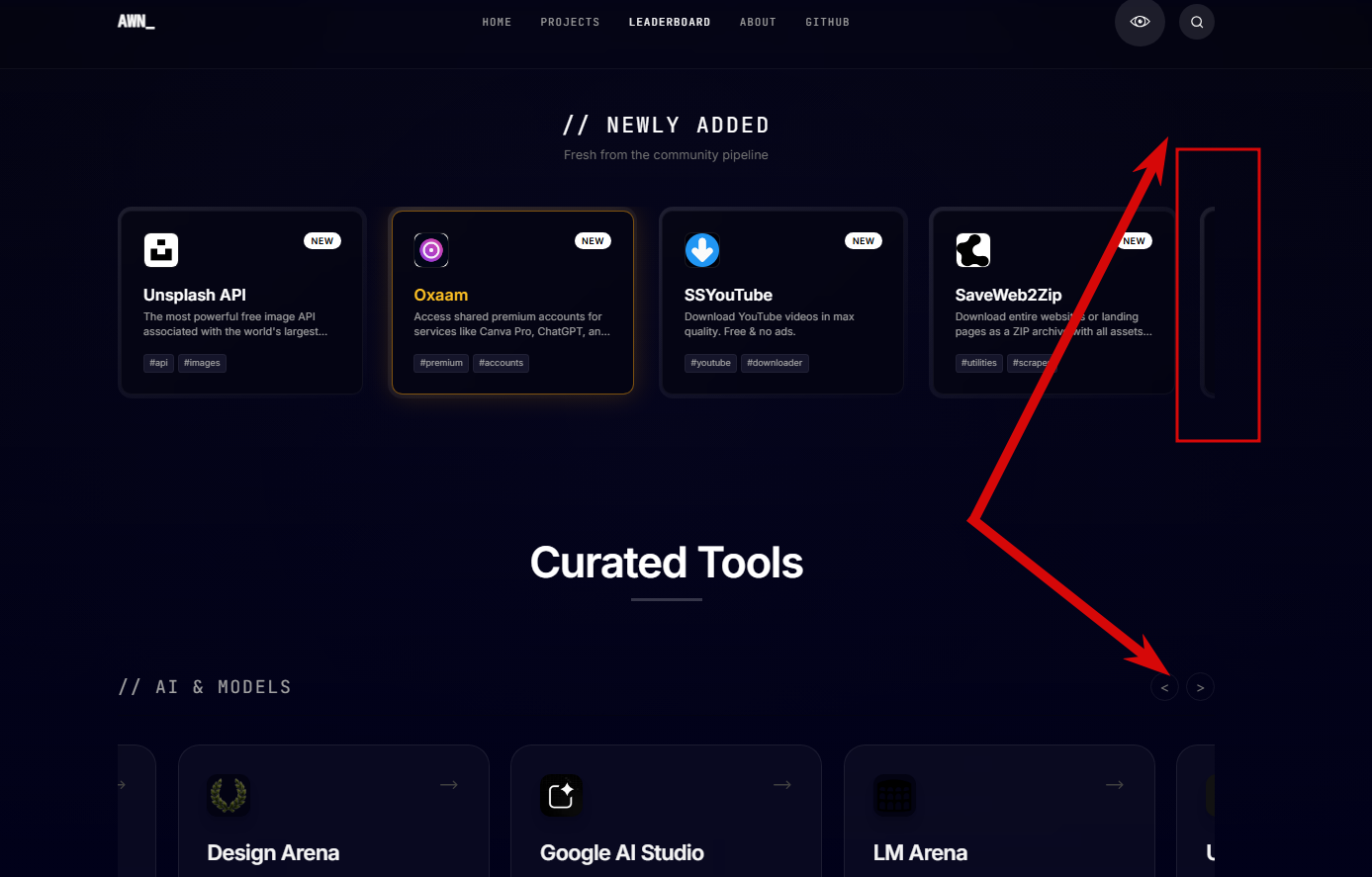This screenshot has height=877, width=1372.
Task: Click the arrow on LM Arena card
Action: pos(1115,784)
